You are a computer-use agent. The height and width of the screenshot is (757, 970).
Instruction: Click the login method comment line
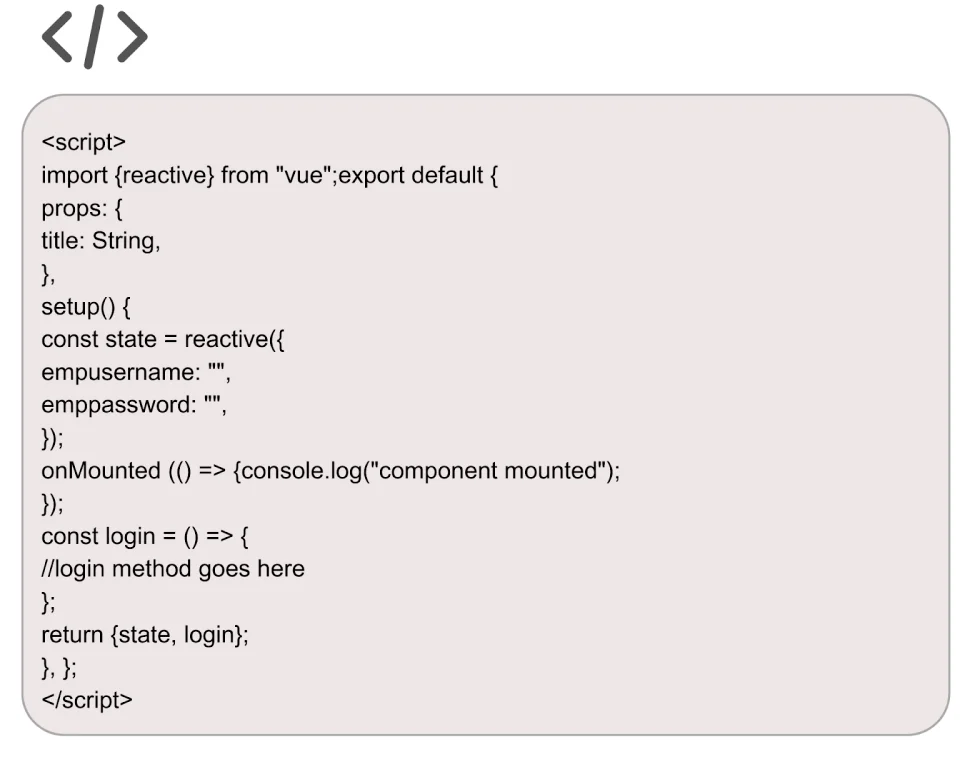(172, 569)
